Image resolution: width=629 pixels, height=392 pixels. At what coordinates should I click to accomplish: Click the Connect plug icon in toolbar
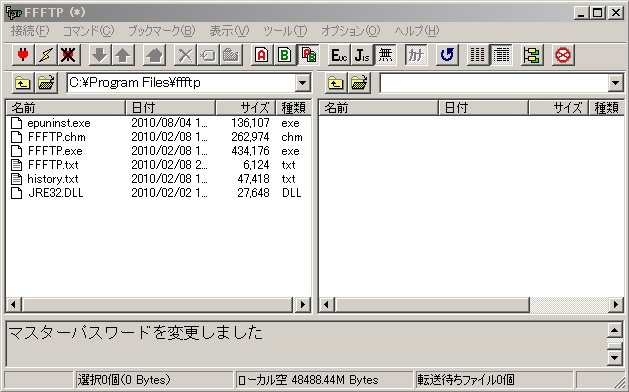tap(23, 55)
